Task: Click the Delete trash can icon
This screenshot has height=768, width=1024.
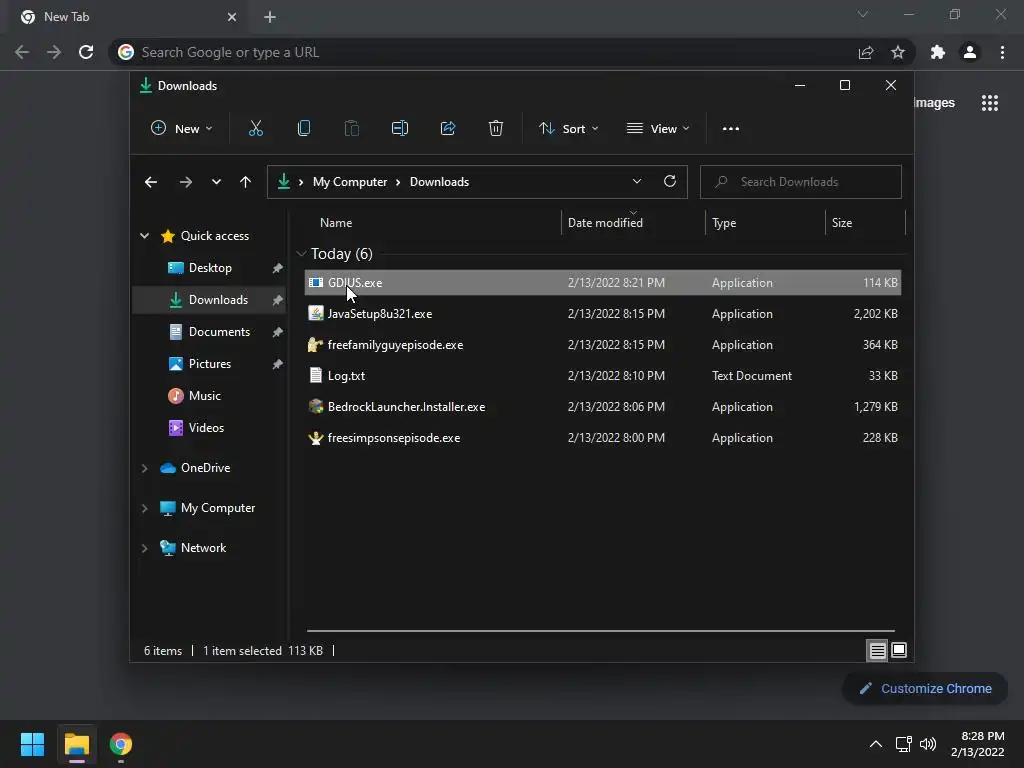Action: [x=496, y=129]
